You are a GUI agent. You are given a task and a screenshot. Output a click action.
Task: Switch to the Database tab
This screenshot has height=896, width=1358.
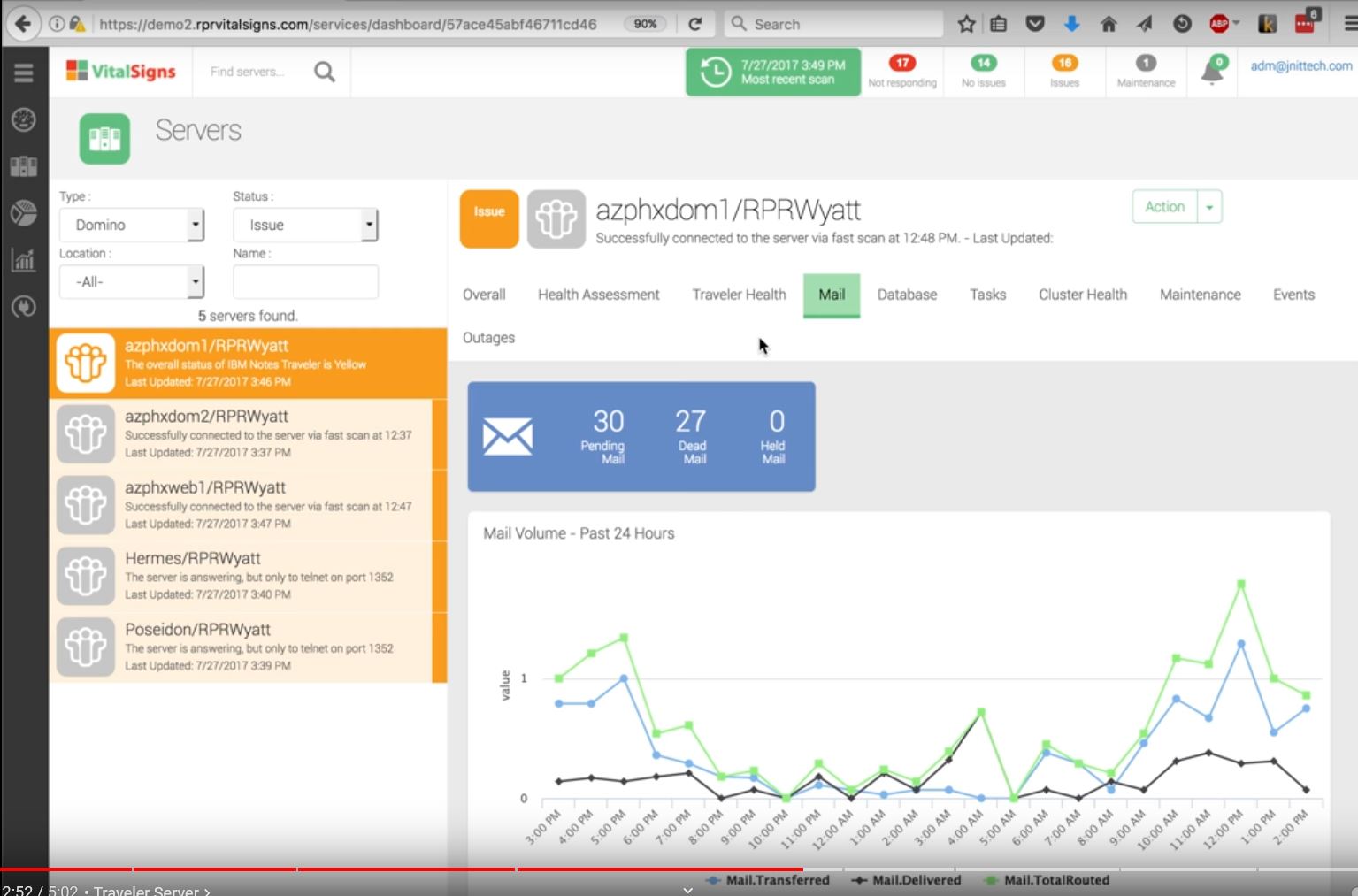coord(907,295)
